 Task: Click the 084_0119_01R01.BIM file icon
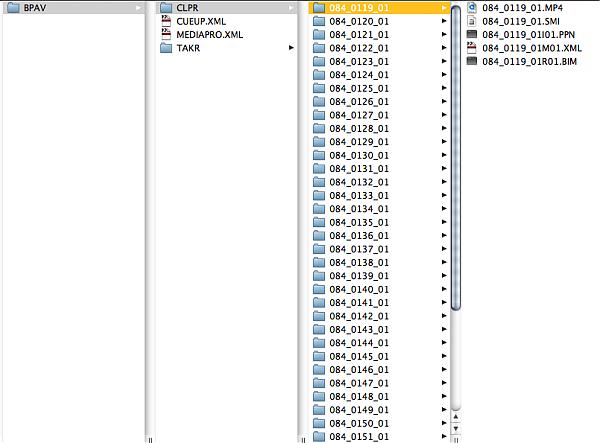pyautogui.click(x=472, y=61)
